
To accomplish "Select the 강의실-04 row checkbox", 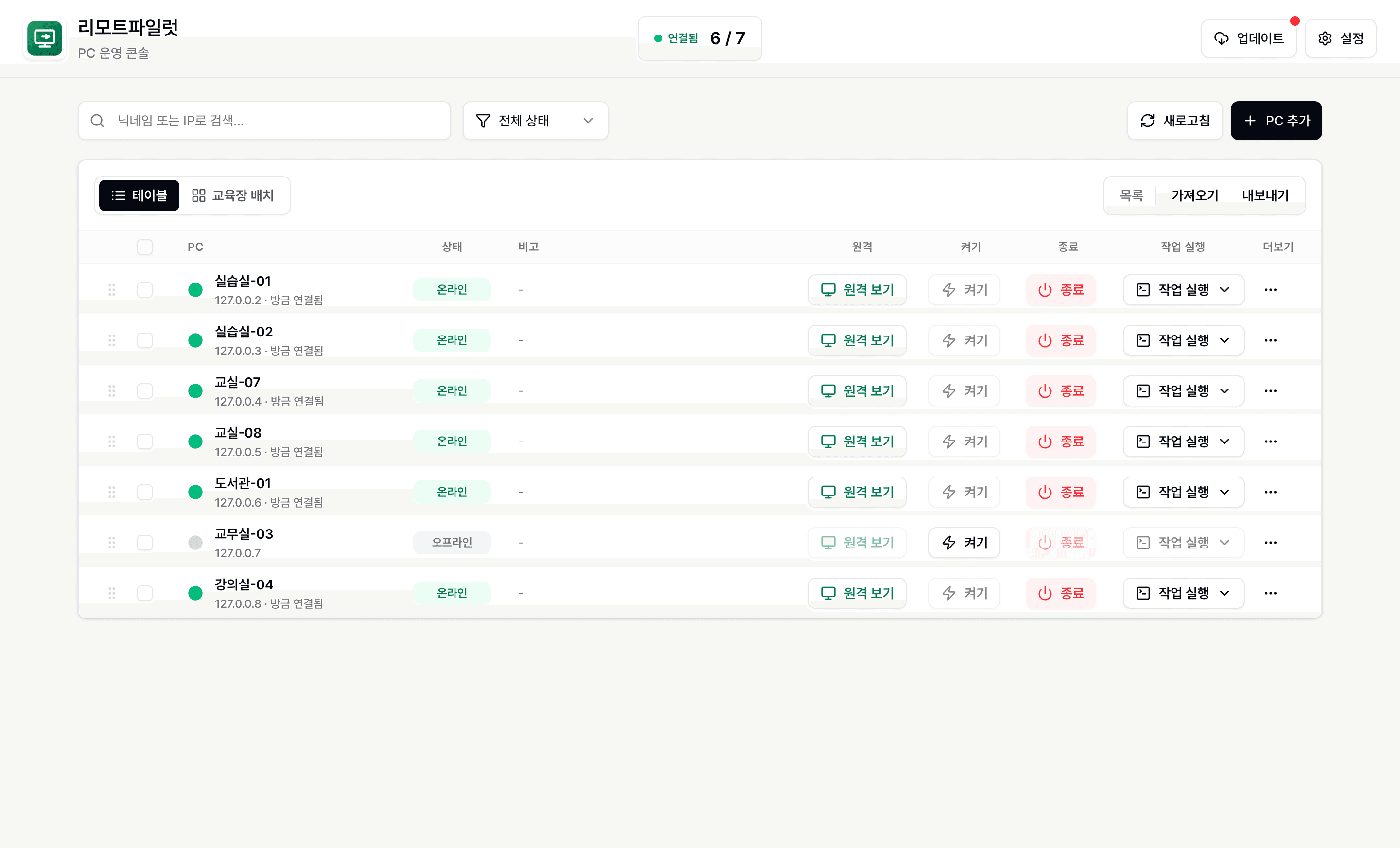I will point(145,593).
